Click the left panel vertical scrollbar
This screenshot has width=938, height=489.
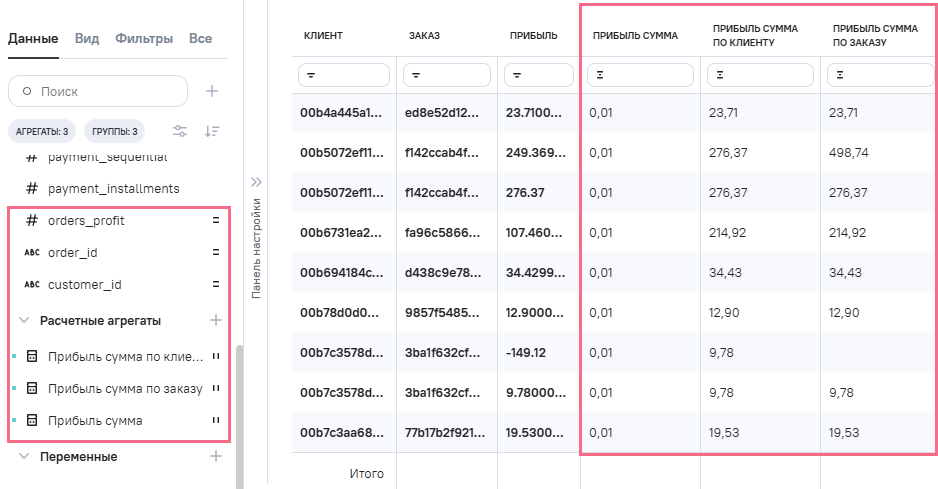(239, 420)
